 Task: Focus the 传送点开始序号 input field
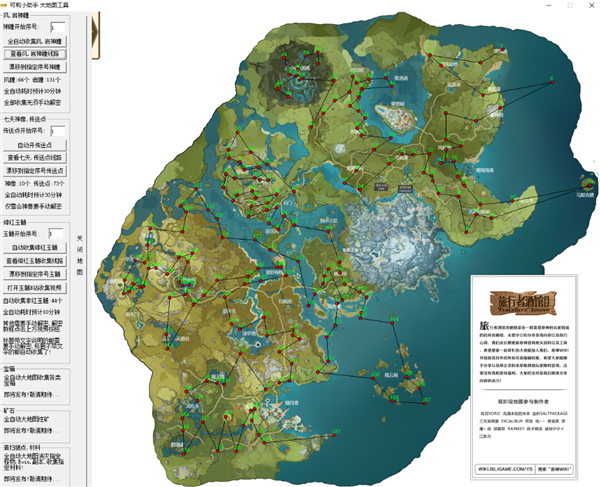point(58,131)
